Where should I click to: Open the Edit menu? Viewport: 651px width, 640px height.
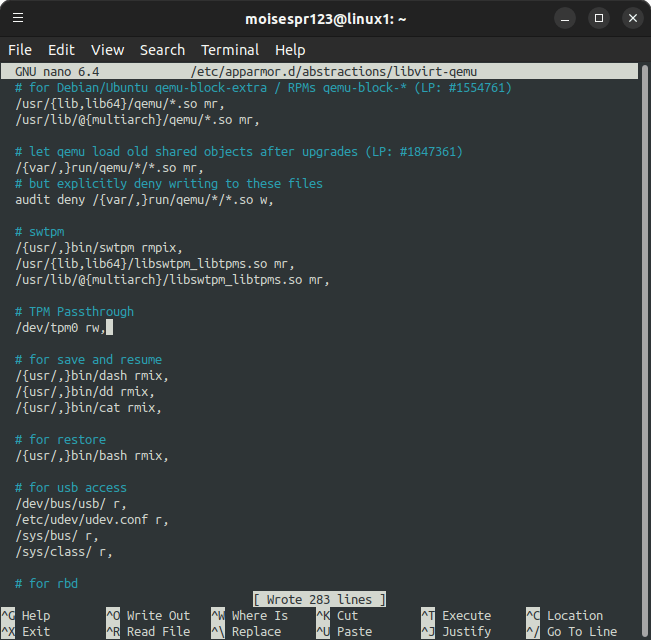click(x=61, y=50)
